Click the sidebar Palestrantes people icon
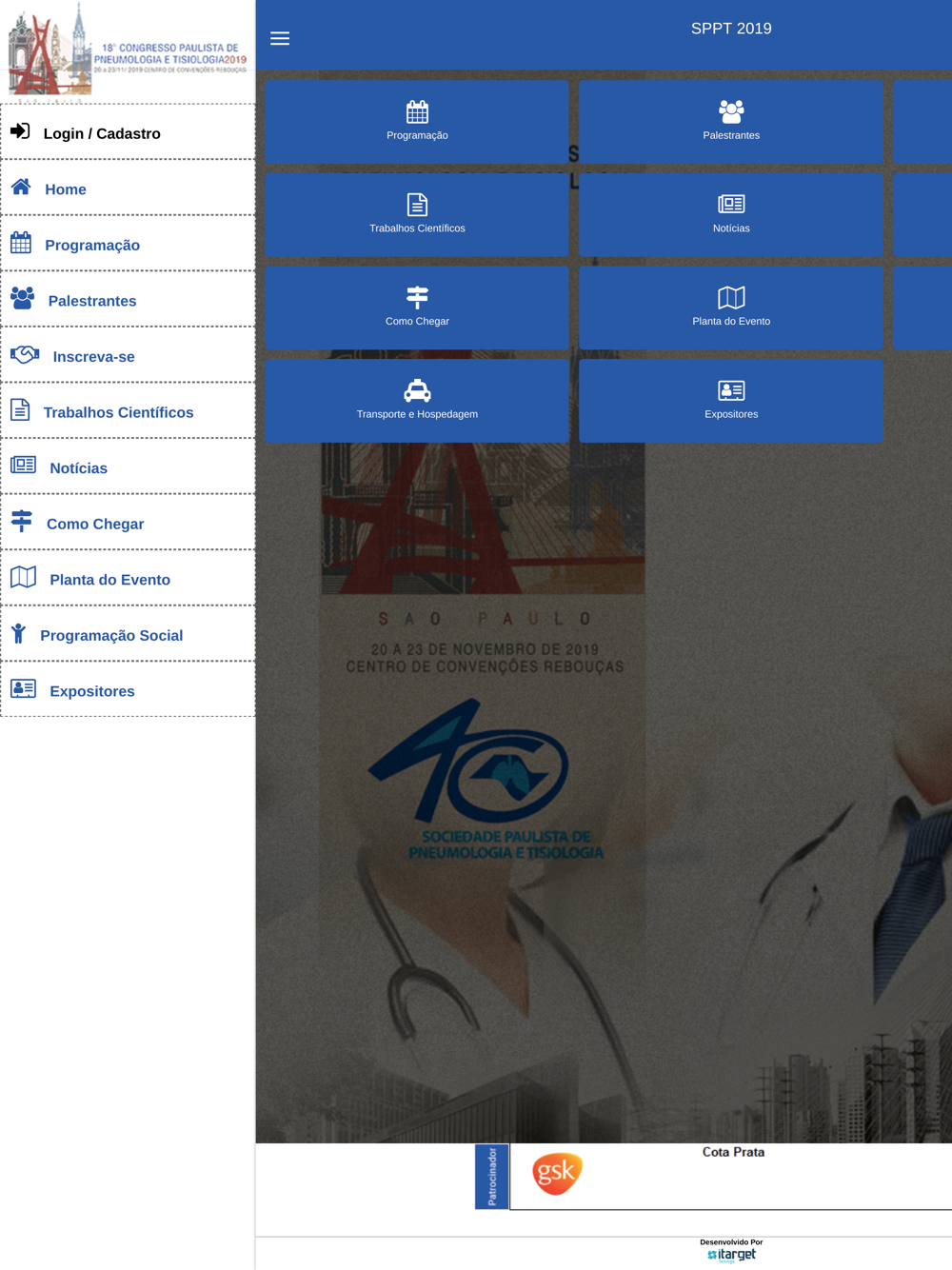The height and width of the screenshot is (1270, 952). point(23,299)
